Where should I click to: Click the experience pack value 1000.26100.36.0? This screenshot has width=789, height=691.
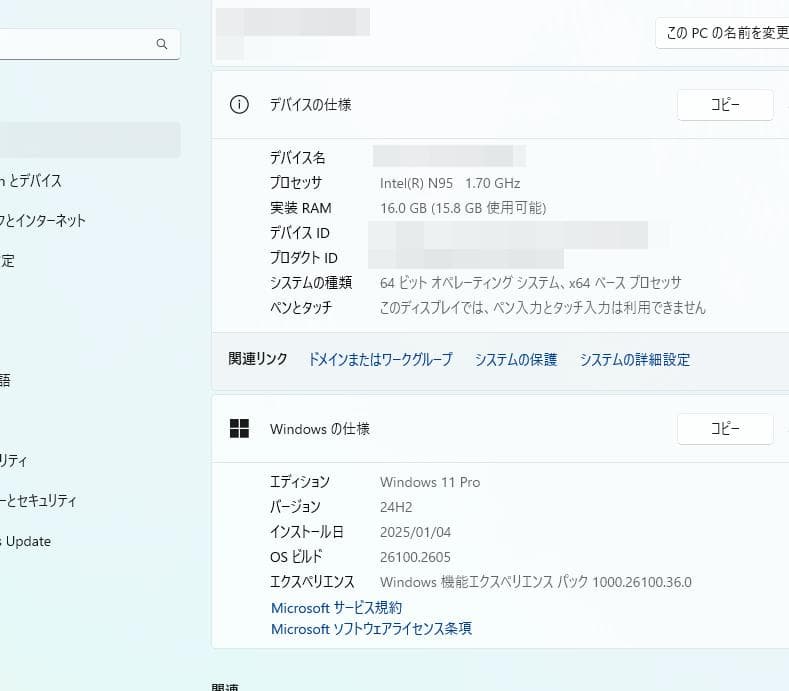[x=642, y=582]
